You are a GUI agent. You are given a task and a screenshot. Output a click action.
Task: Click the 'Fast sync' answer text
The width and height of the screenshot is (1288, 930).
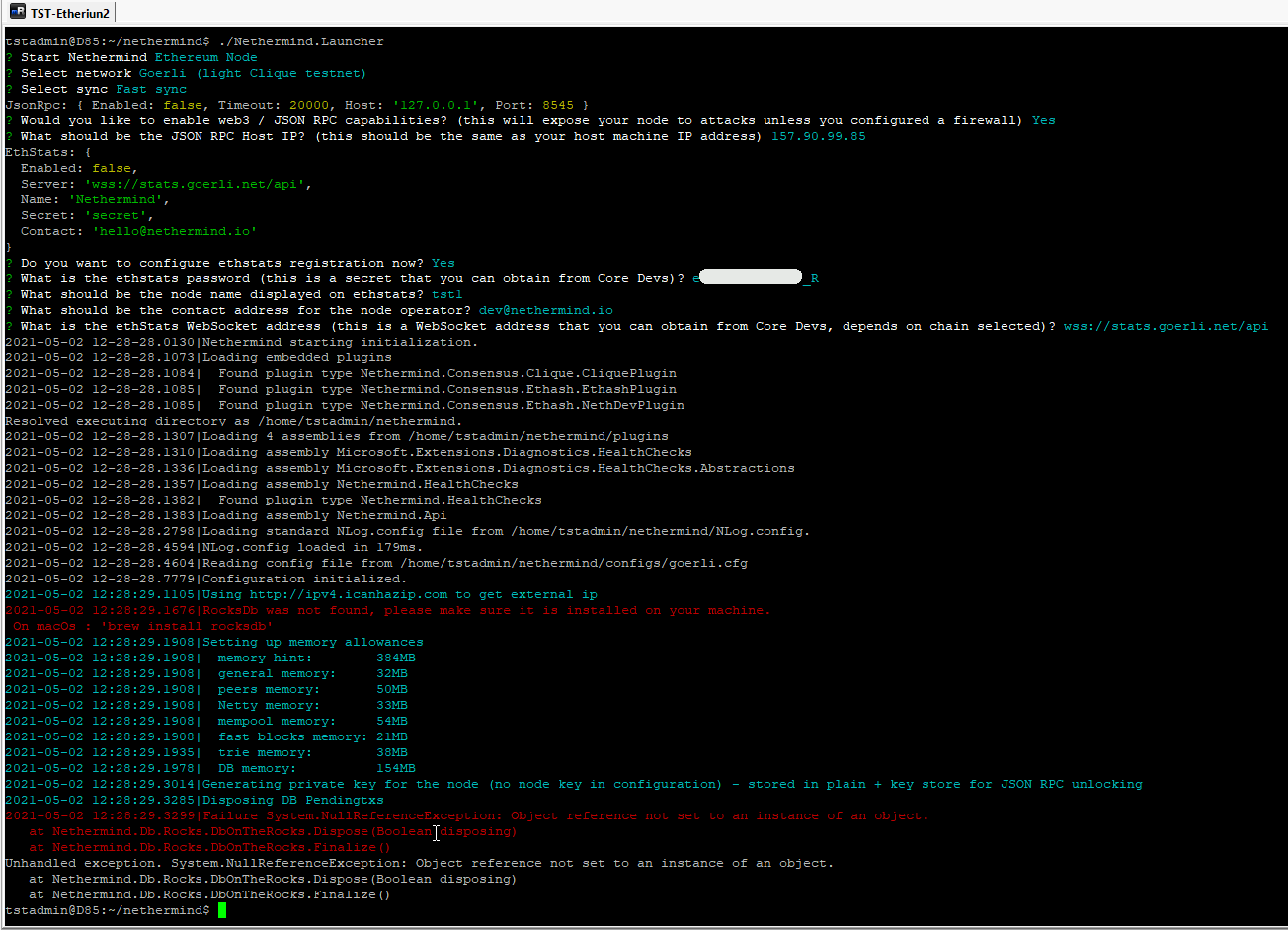click(x=151, y=89)
